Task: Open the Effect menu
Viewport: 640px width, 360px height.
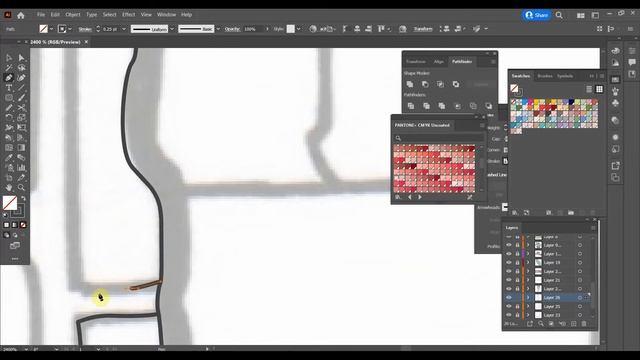Action: point(129,14)
